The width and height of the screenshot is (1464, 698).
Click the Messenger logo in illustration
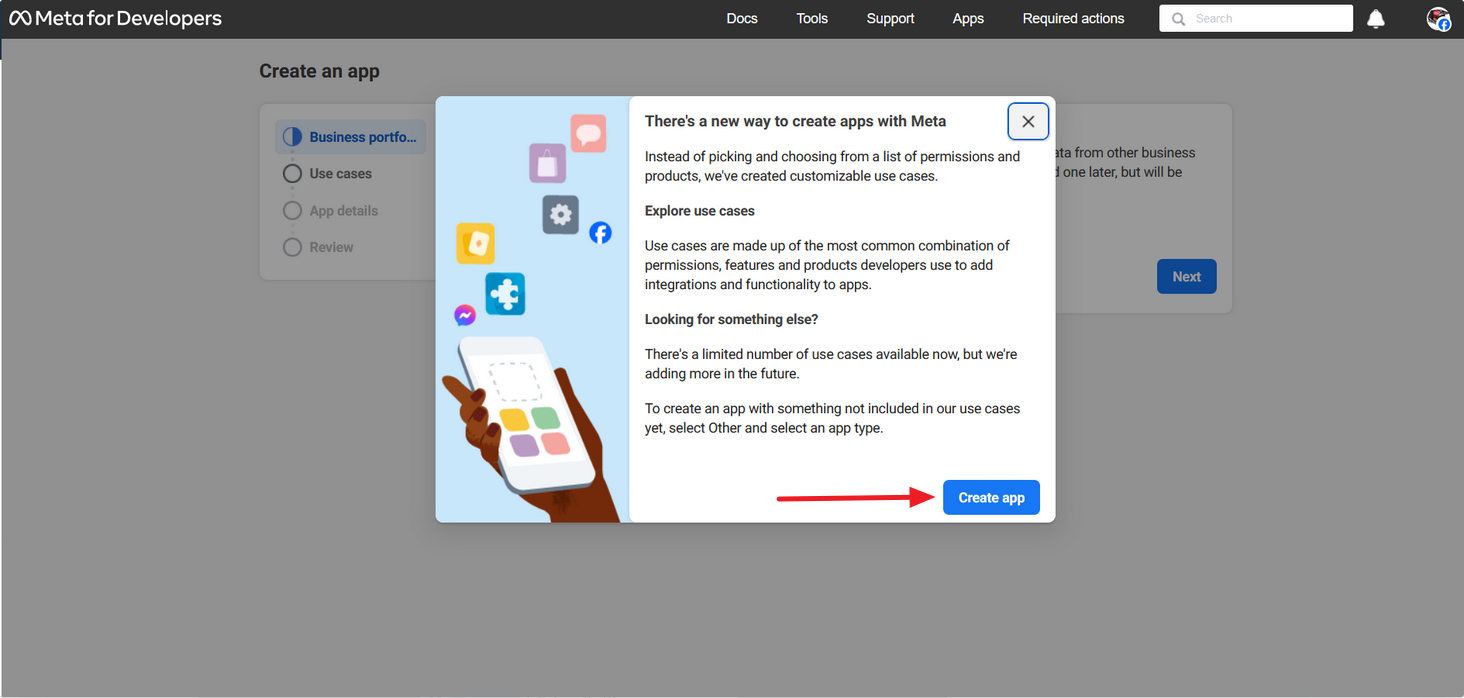point(465,315)
